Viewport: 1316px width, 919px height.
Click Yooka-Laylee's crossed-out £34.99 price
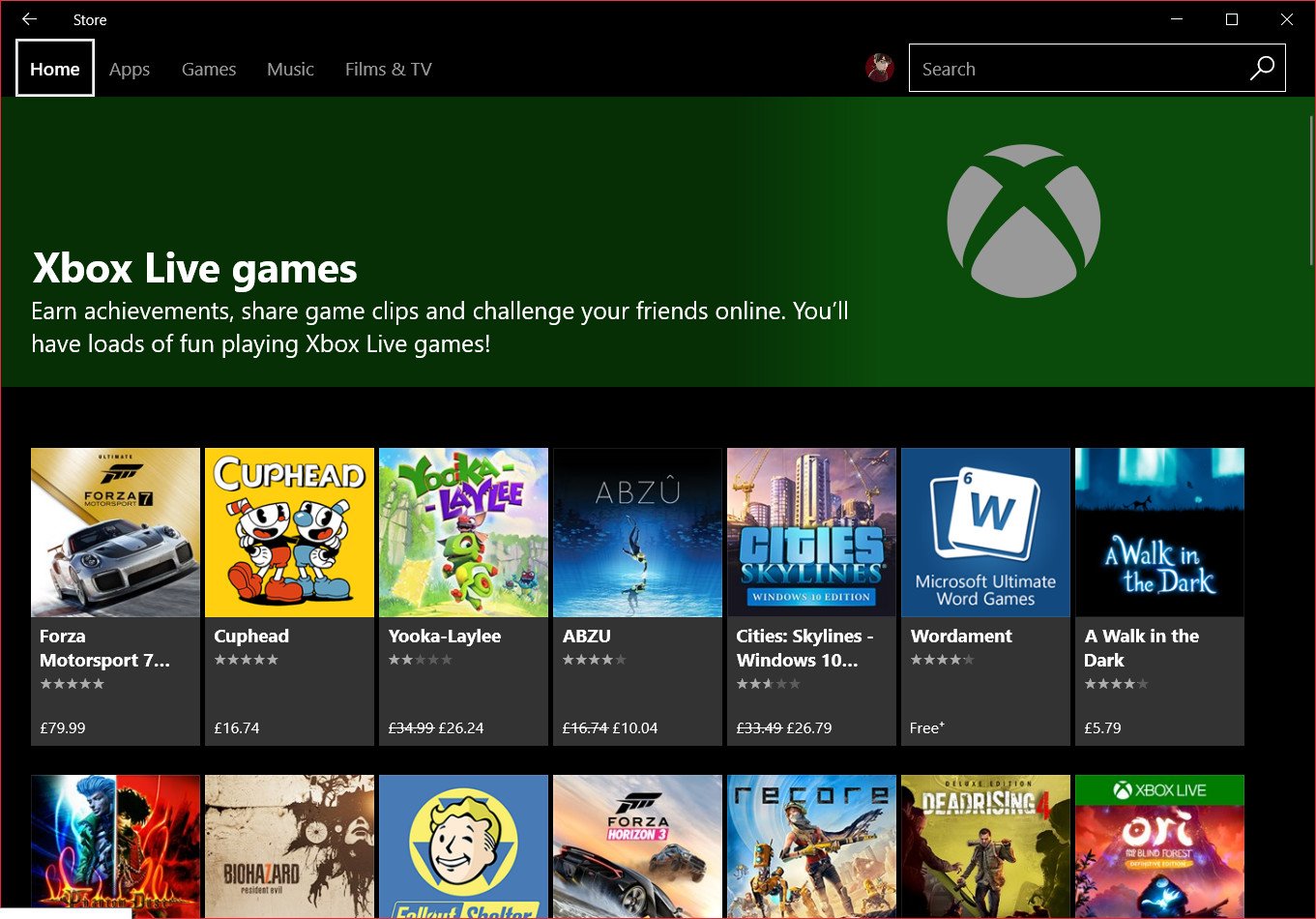[x=411, y=727]
